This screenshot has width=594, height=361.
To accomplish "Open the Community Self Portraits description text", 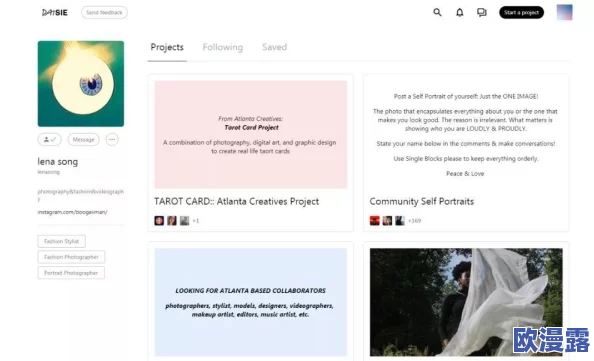I will 466,135.
